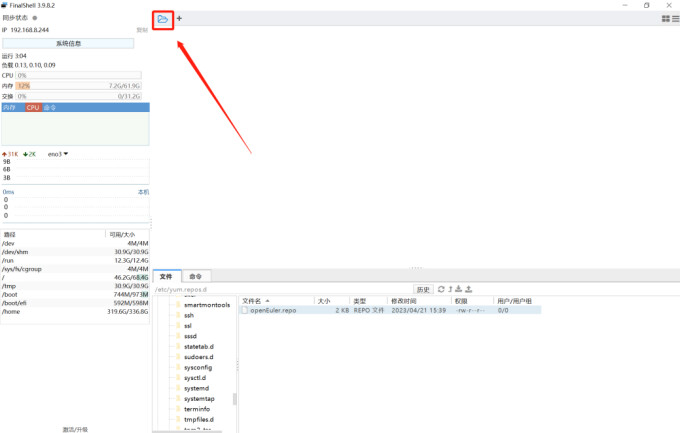681x433 pixels.
Task: Open the connection manager folder icon
Action: 162,18
